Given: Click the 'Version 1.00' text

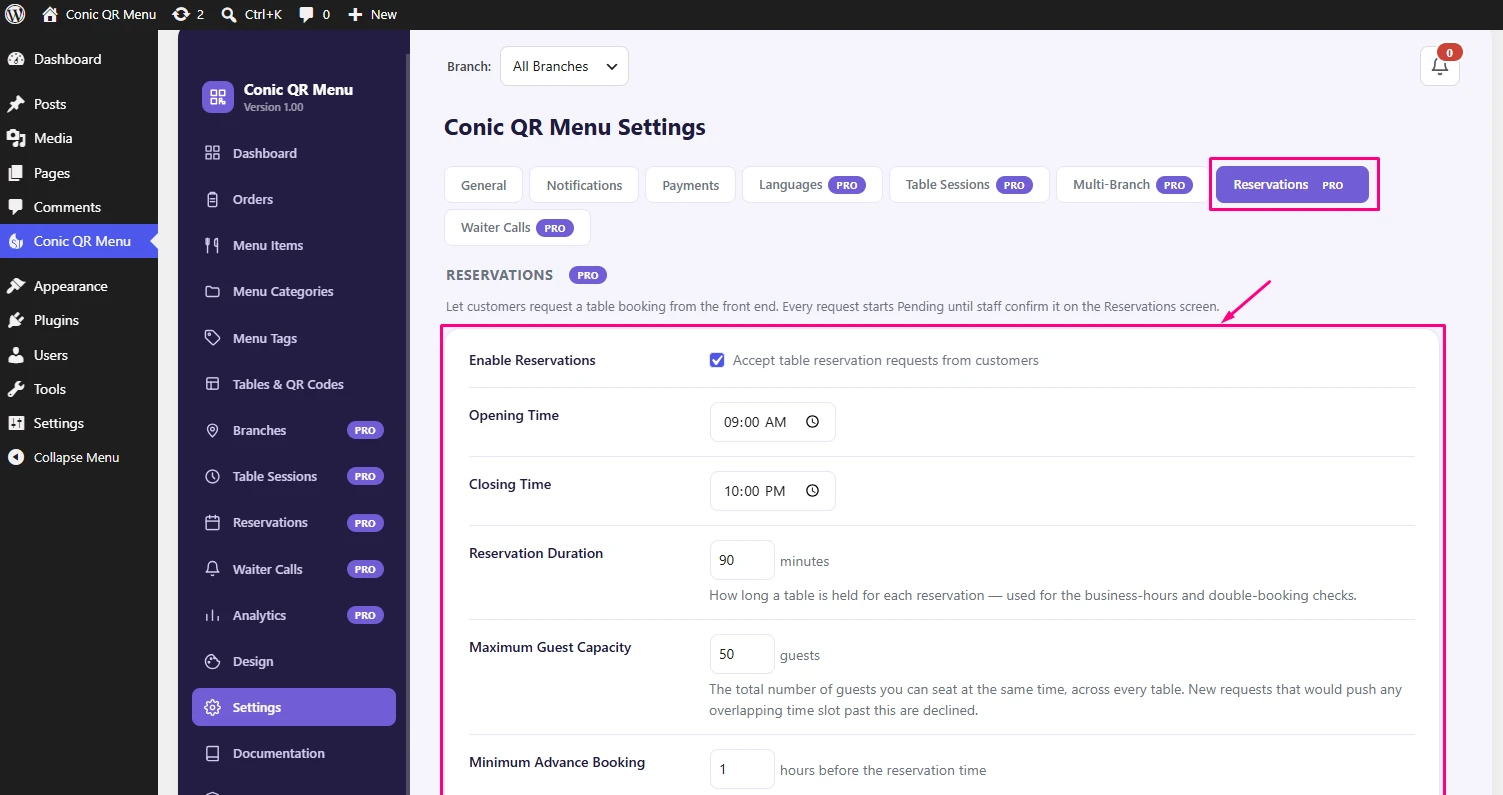Looking at the screenshot, I should point(273,107).
